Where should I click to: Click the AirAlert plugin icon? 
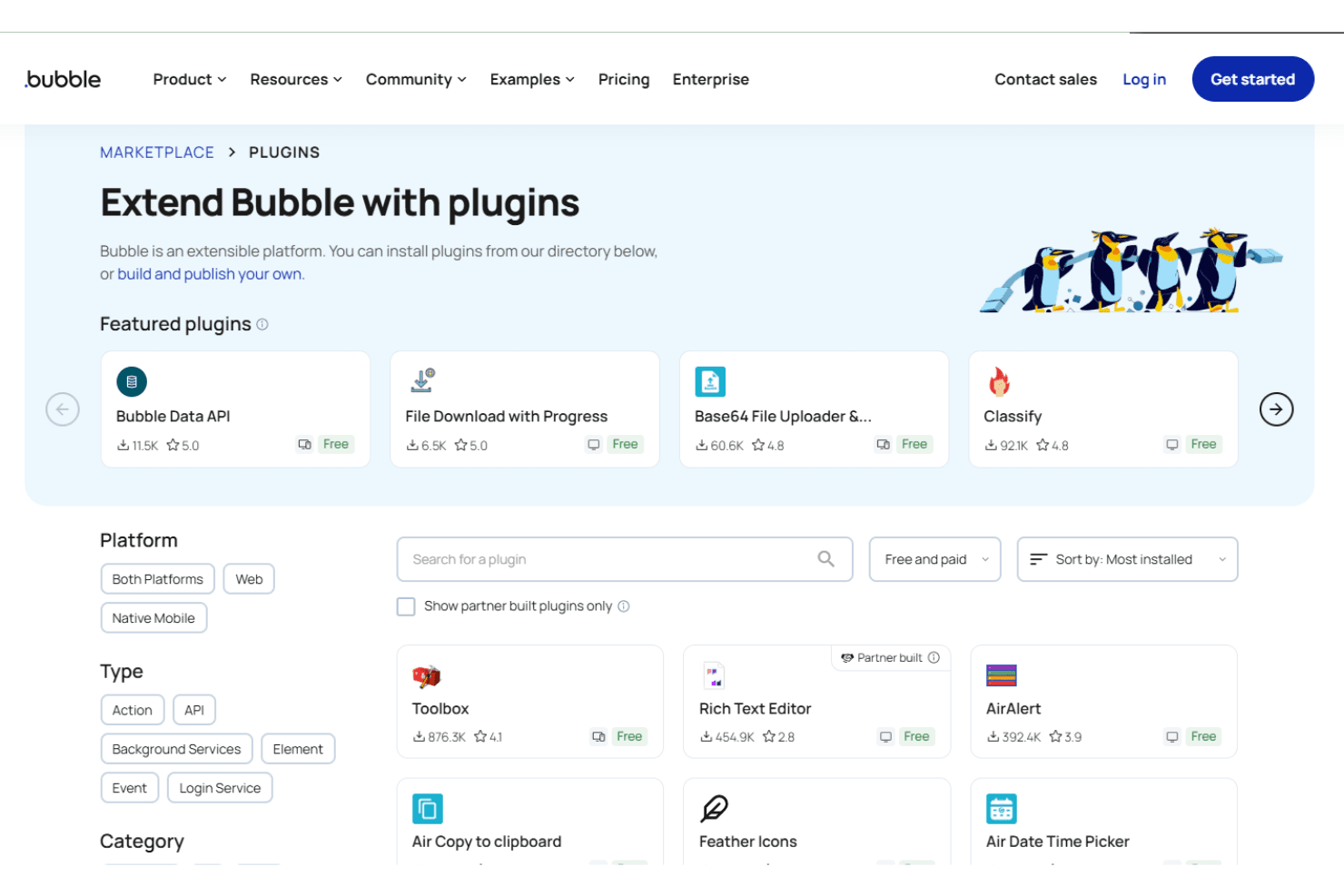[x=1001, y=675]
